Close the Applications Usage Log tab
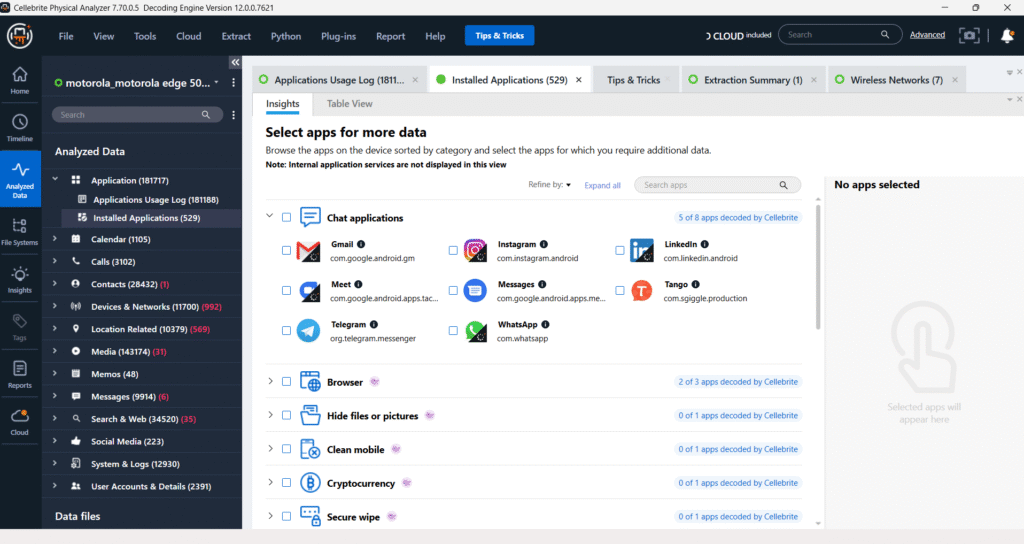This screenshot has width=1024, height=544. click(x=415, y=80)
